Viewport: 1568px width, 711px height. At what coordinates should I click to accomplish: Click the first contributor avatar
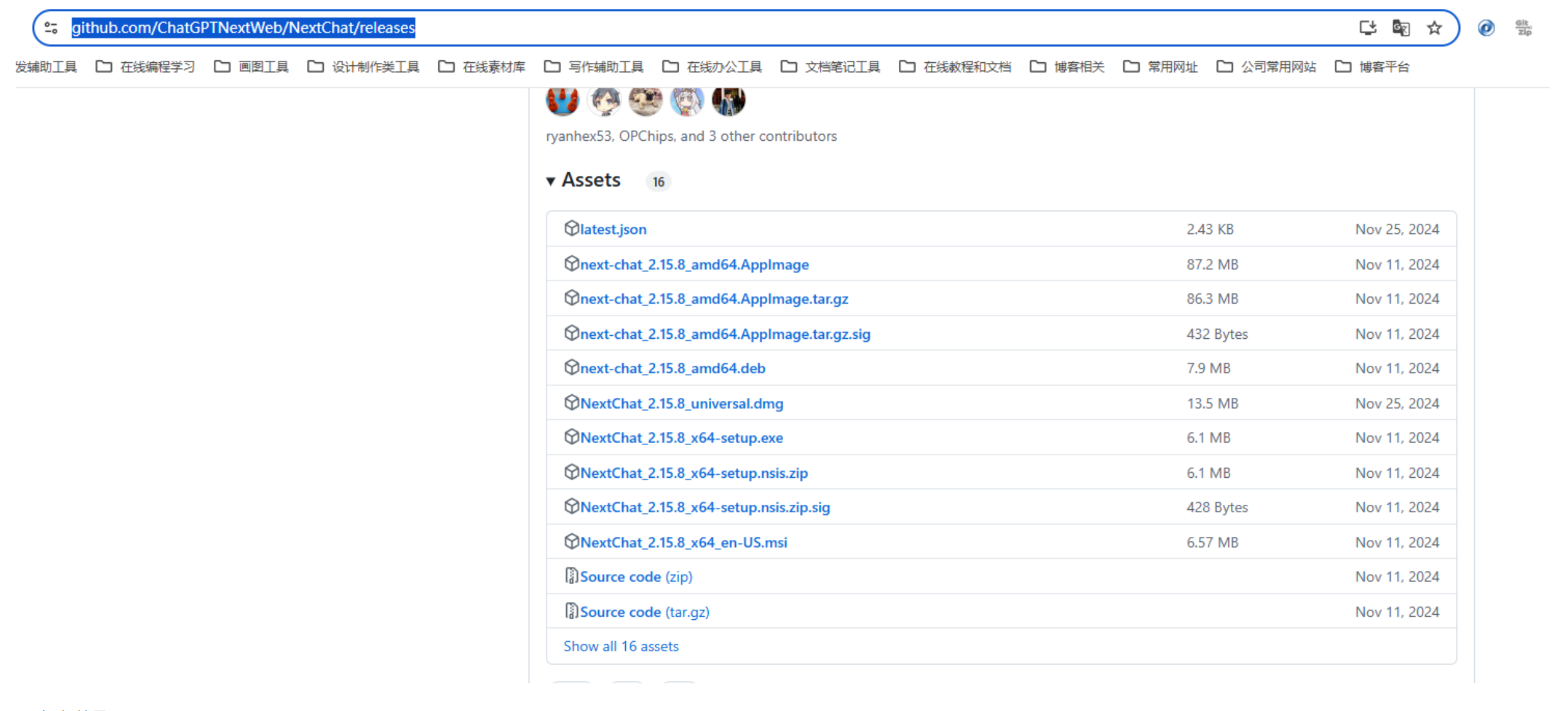pyautogui.click(x=562, y=101)
